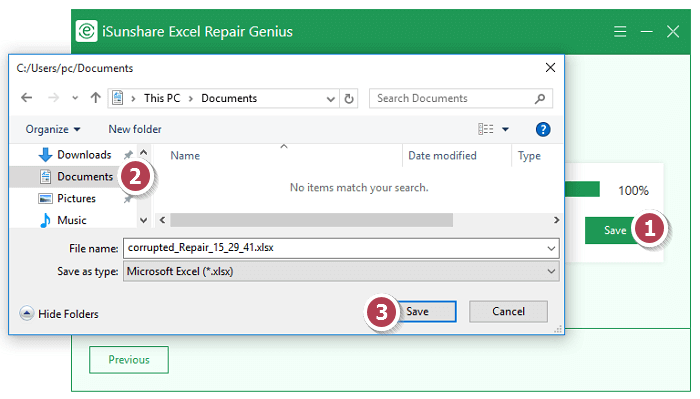700x399 pixels.
Task: Open recent locations chevron dropdown
Action: pos(75,98)
